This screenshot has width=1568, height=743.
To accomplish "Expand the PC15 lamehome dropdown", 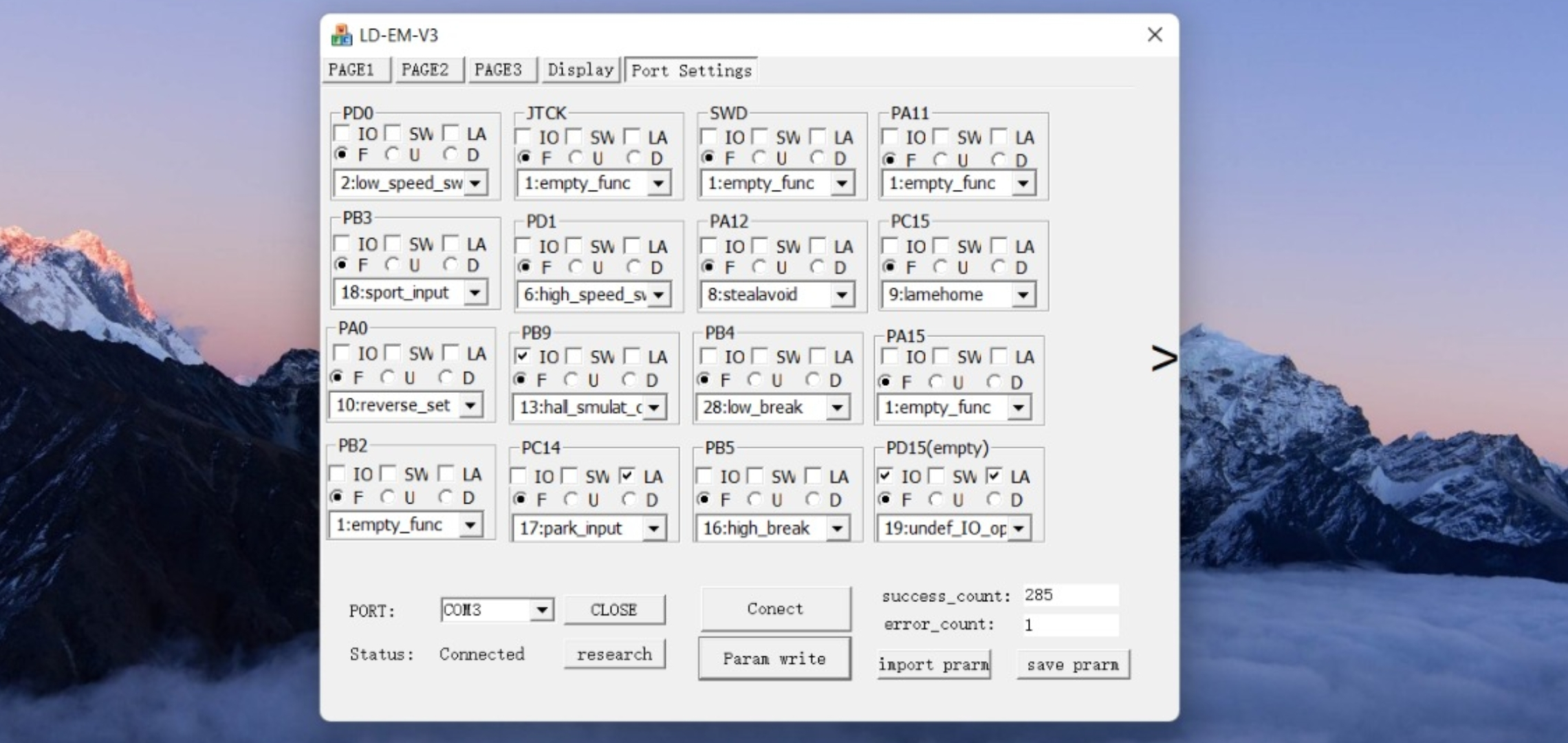I will point(1023,295).
